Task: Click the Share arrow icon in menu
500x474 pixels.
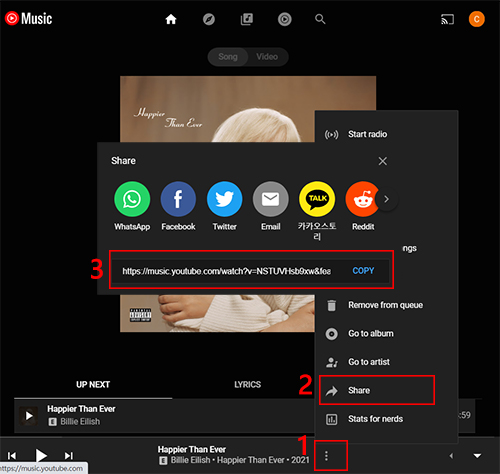Action: [332, 391]
